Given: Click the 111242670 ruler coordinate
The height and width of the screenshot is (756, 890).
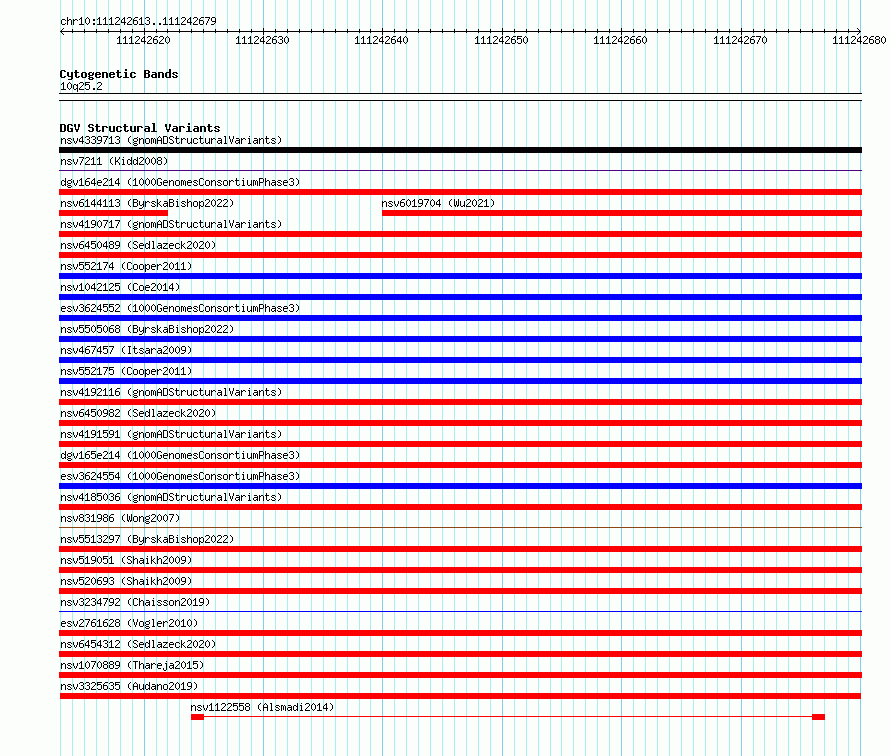Looking at the screenshot, I should pyautogui.click(x=740, y=40).
